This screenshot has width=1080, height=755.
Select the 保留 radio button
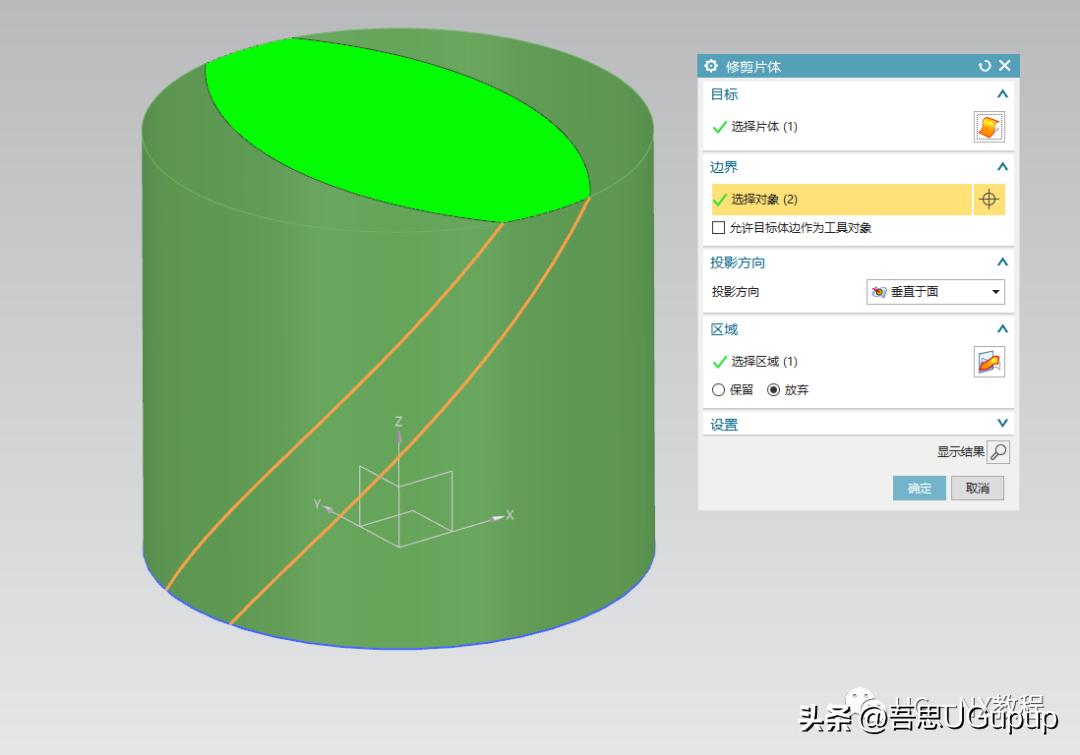[718, 390]
